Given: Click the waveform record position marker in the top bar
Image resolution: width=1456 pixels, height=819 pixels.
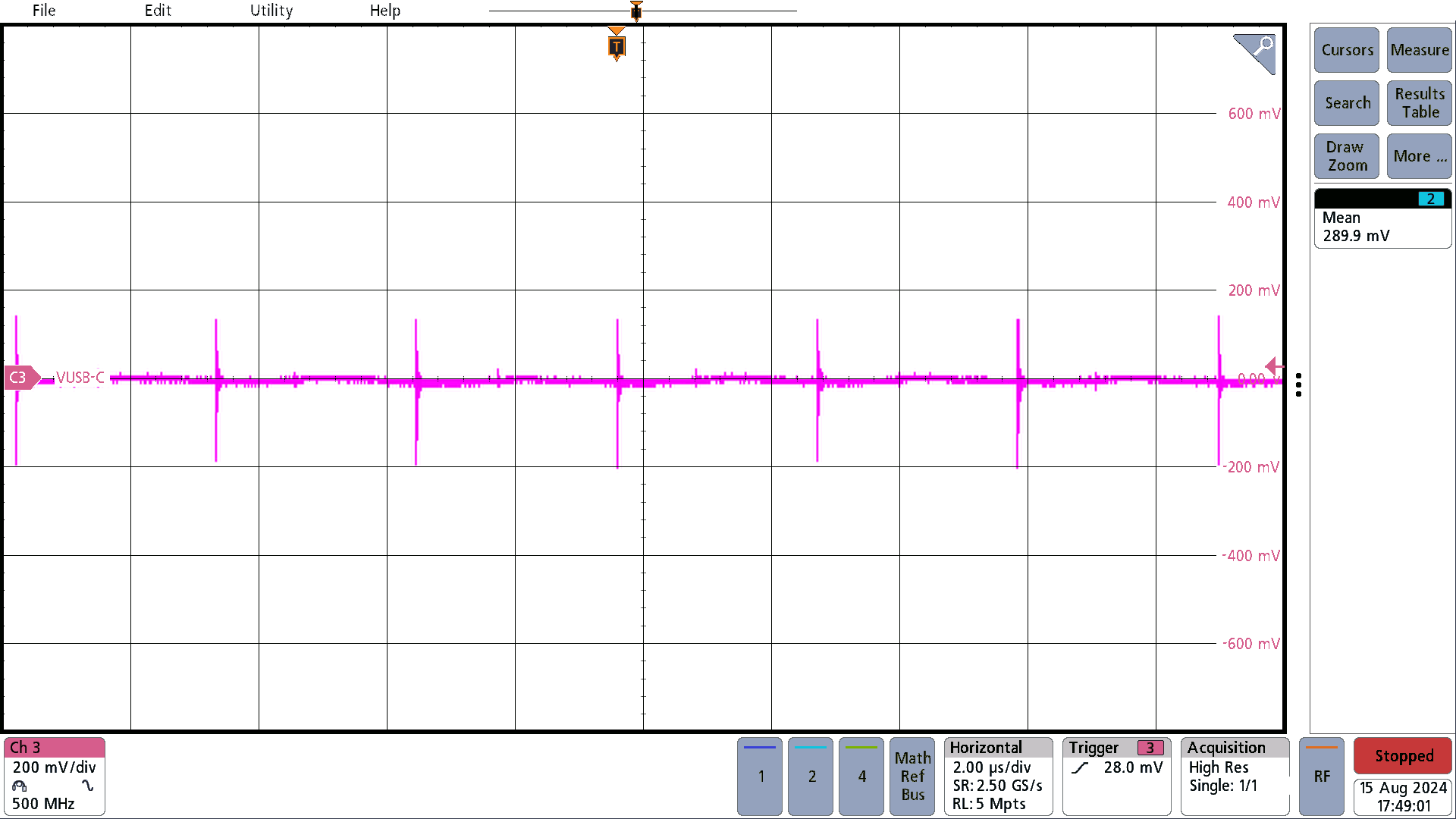Looking at the screenshot, I should pyautogui.click(x=636, y=11).
